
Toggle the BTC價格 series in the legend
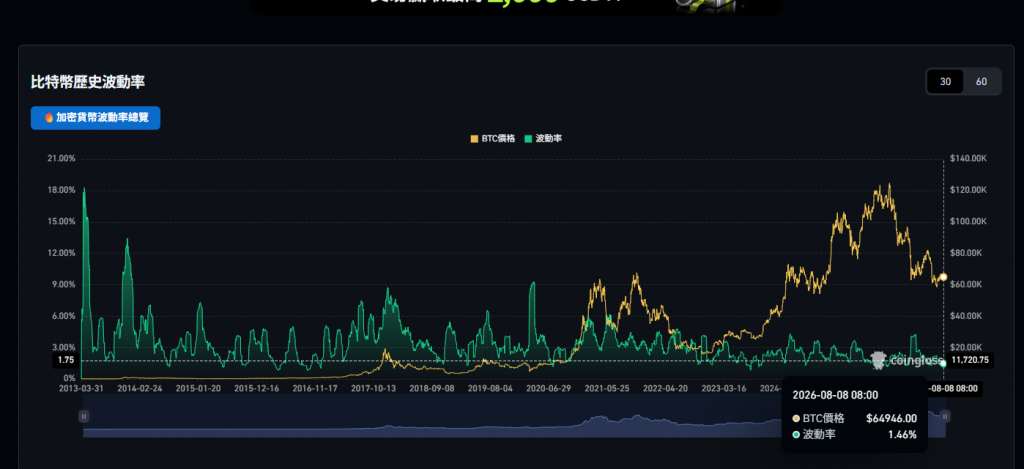click(x=493, y=138)
